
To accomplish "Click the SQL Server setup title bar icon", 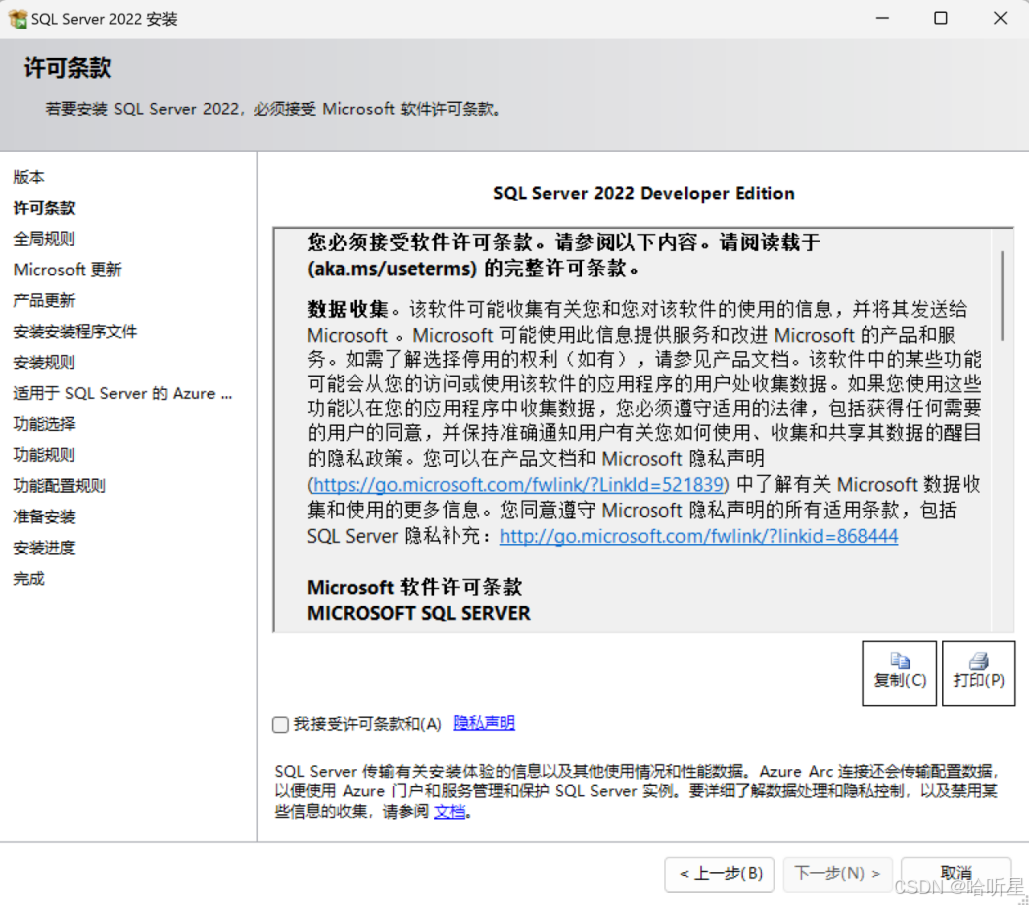I will pos(18,19).
